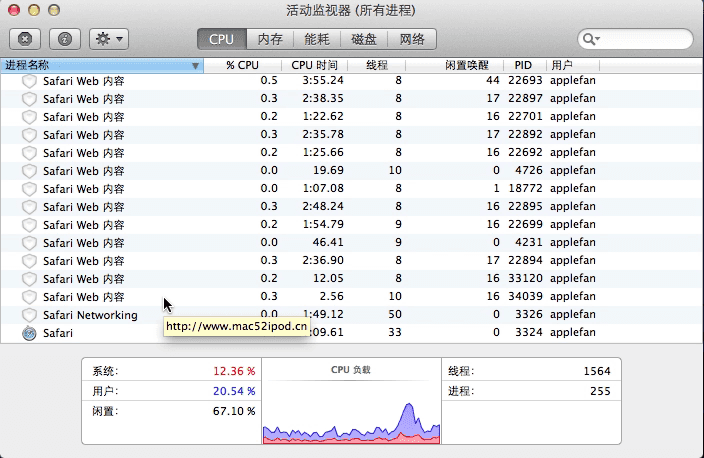Click the search field in toolbar
704x458 pixels.
pos(635,39)
